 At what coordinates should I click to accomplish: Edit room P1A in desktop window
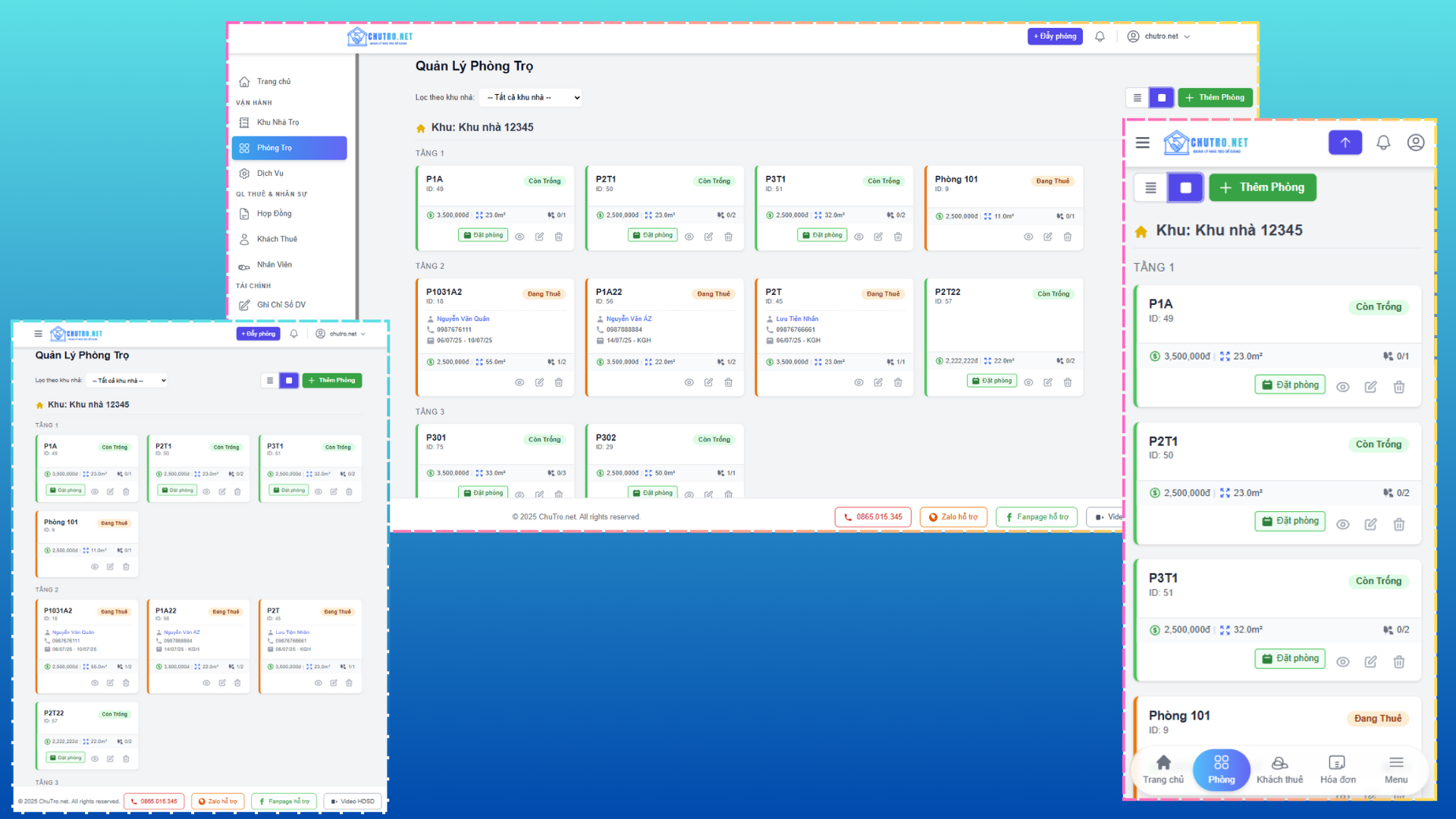[539, 237]
